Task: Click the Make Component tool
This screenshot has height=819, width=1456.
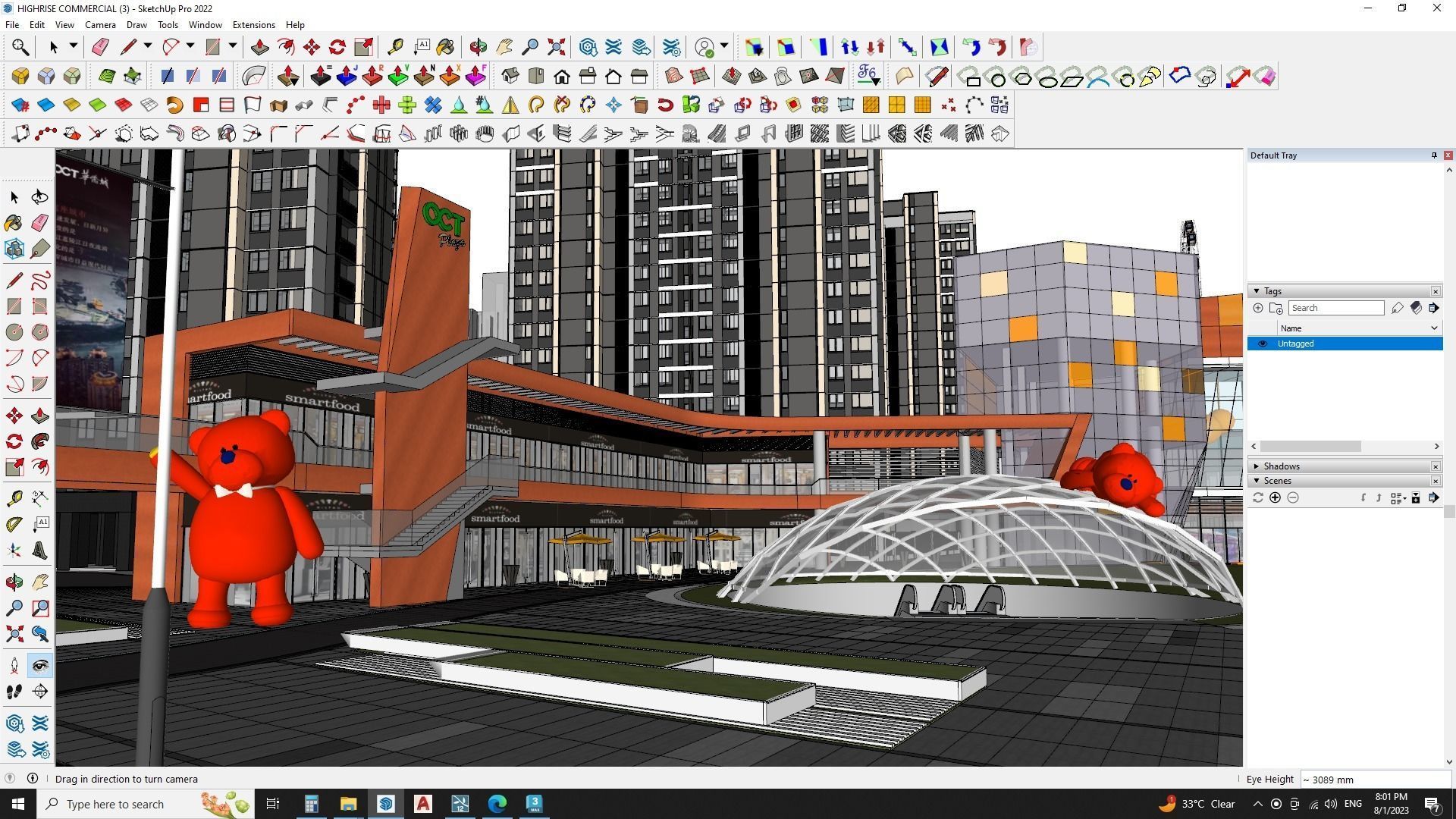Action: tap(14, 249)
